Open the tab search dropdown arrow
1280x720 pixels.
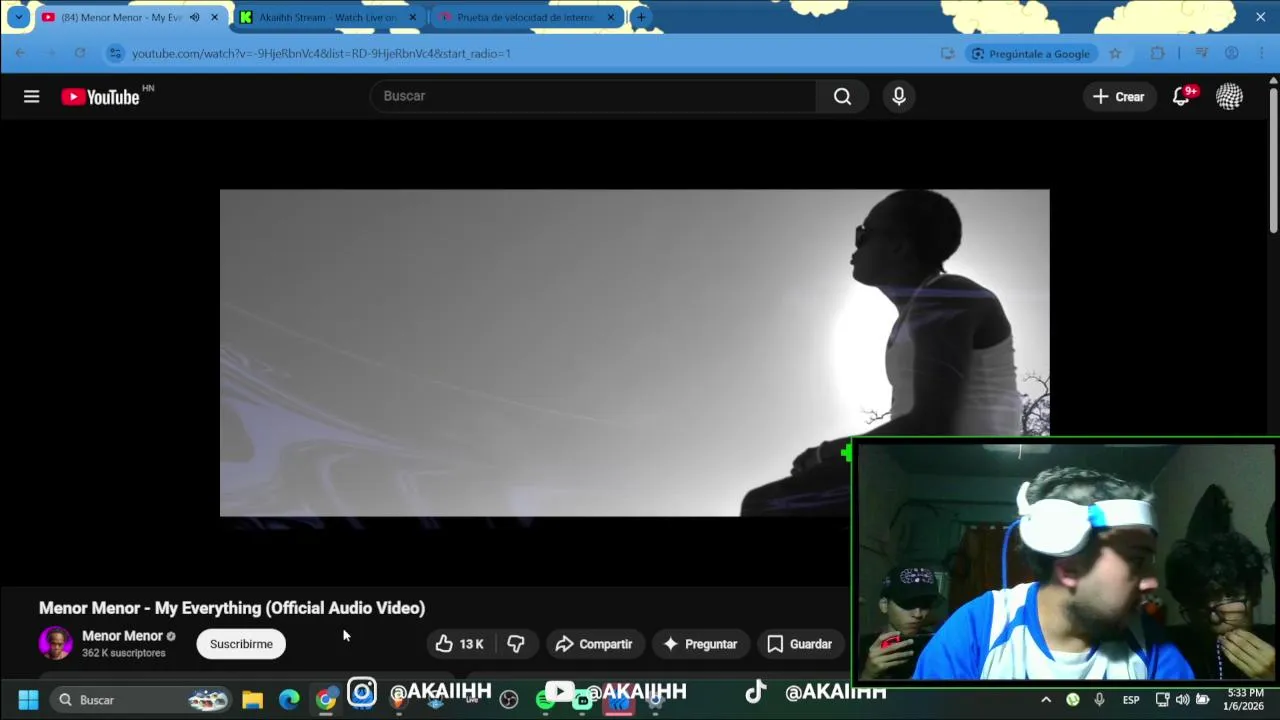(18, 17)
